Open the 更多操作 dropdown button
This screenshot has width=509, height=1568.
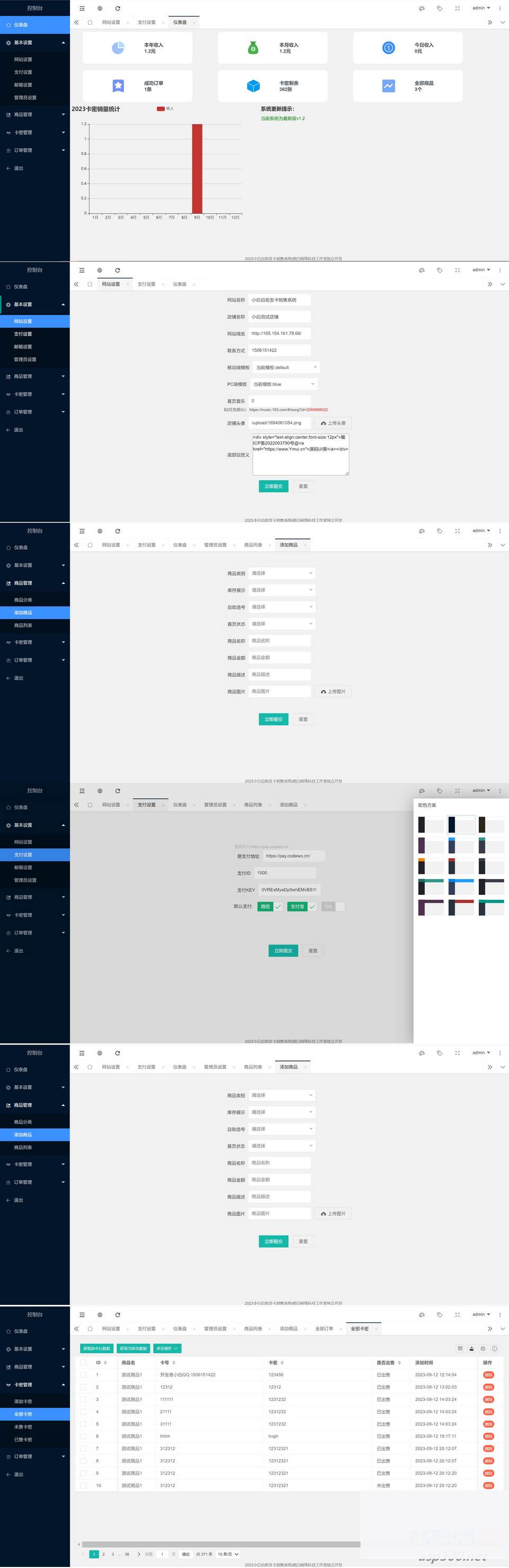coord(167,1348)
